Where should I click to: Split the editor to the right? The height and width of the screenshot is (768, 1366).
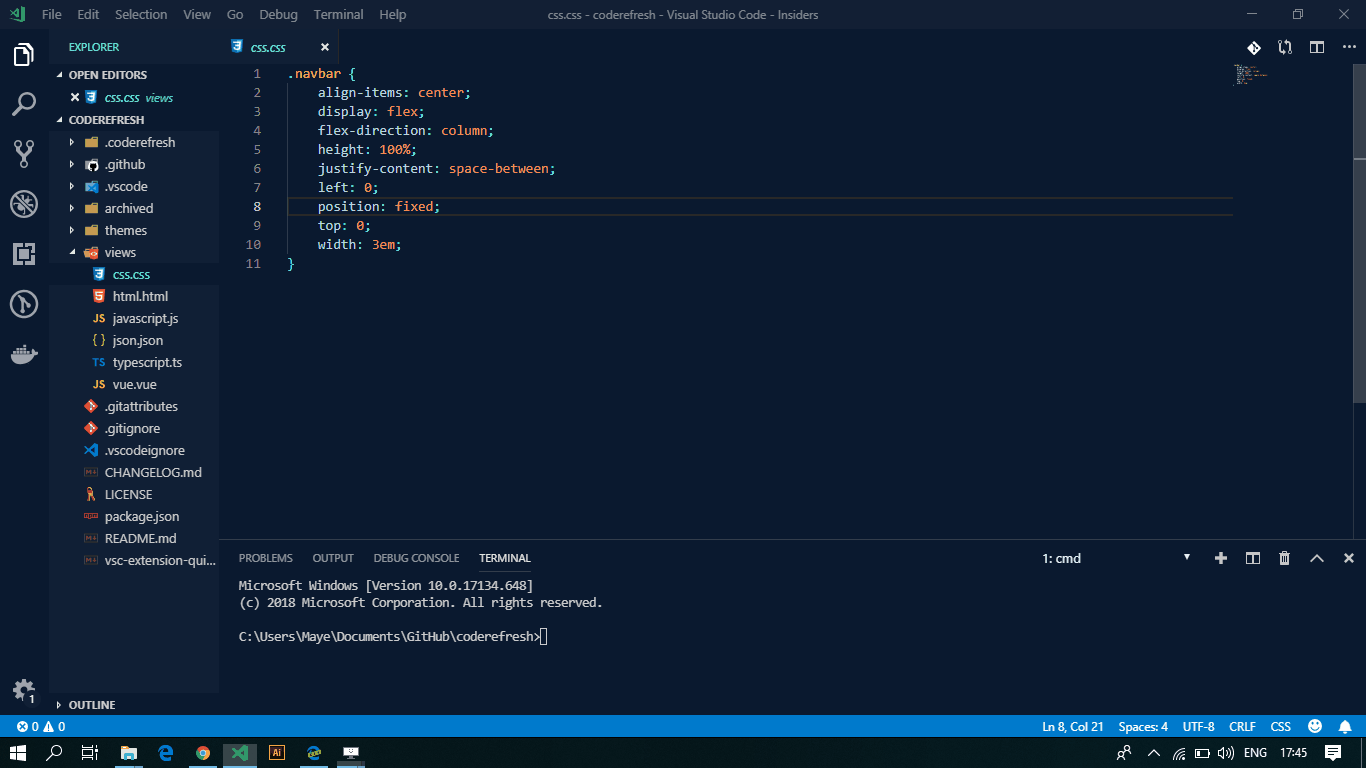tap(1317, 47)
